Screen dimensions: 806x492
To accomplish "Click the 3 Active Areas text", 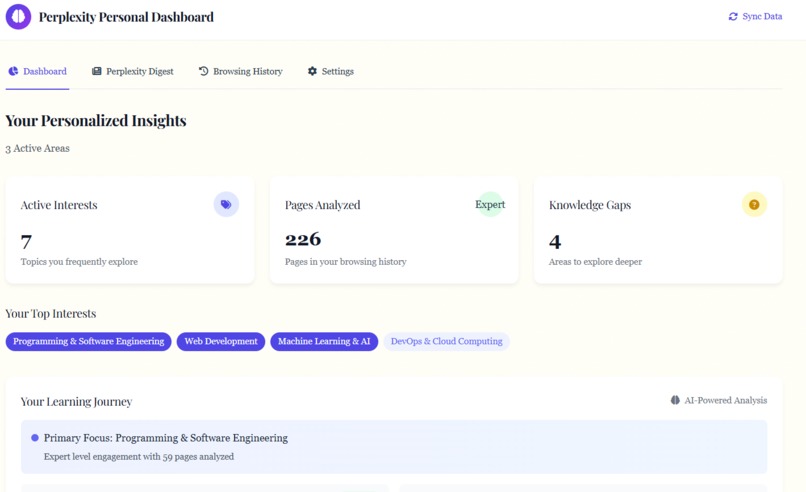I will (38, 149).
